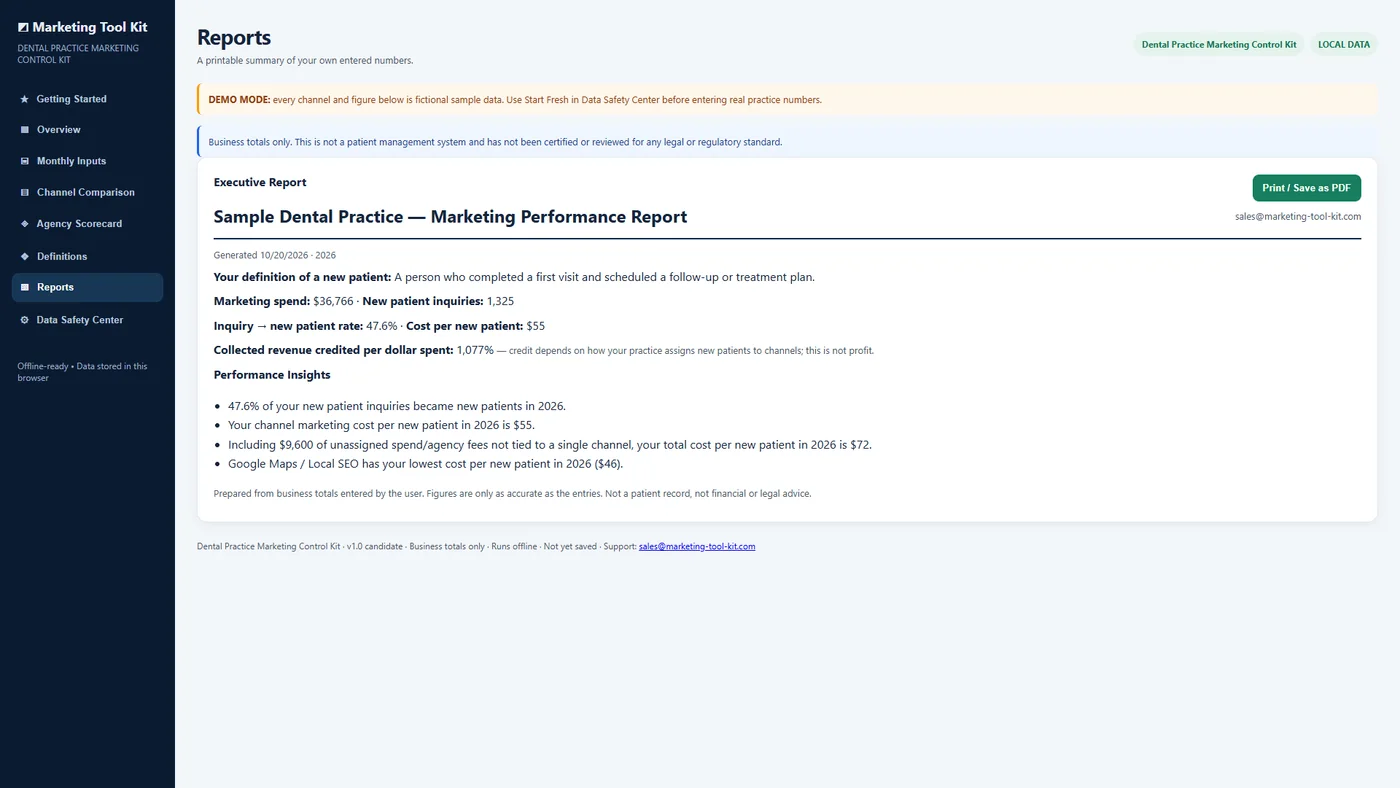
Task: Click the Monthly Inputs sidebar icon
Action: [x=24, y=161]
